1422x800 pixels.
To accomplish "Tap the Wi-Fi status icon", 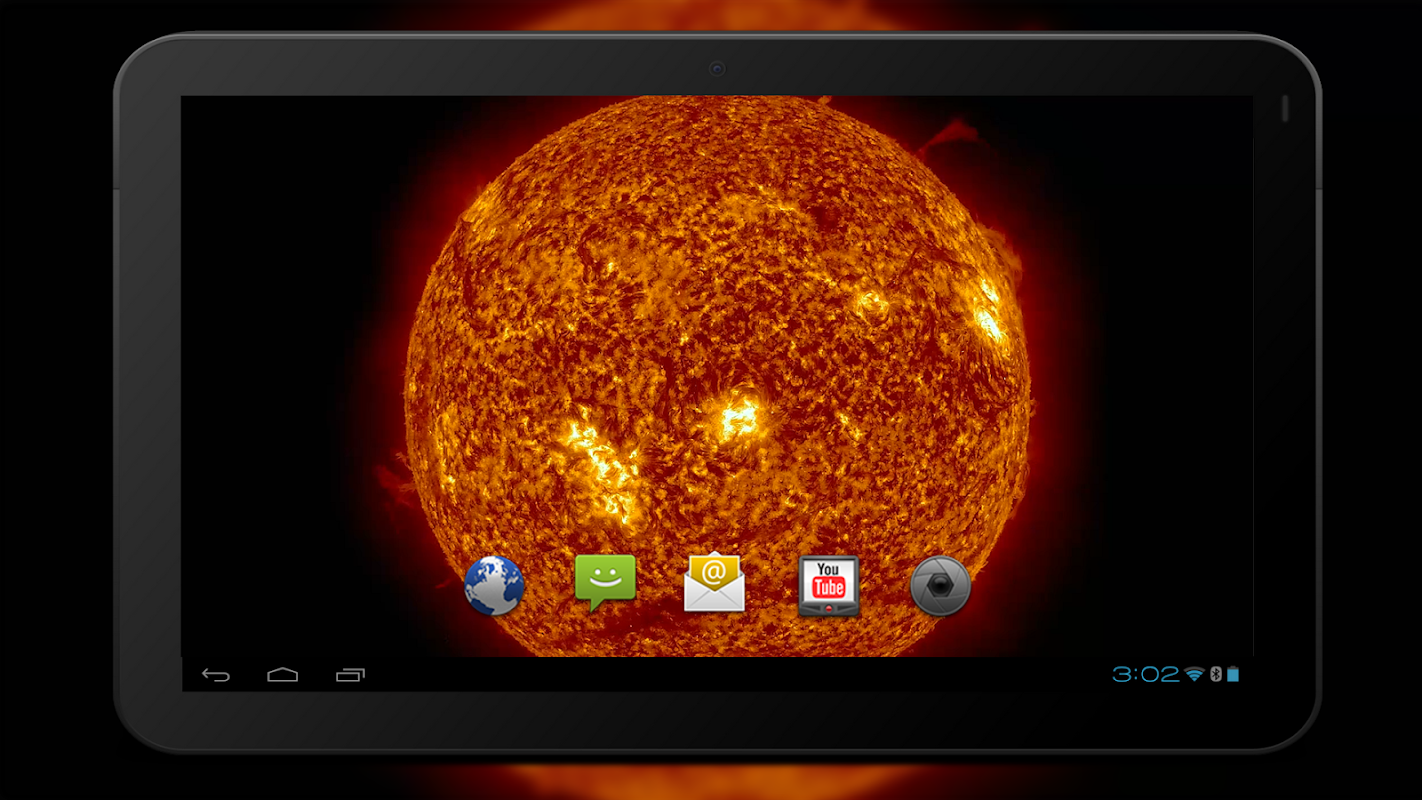I will 1194,675.
